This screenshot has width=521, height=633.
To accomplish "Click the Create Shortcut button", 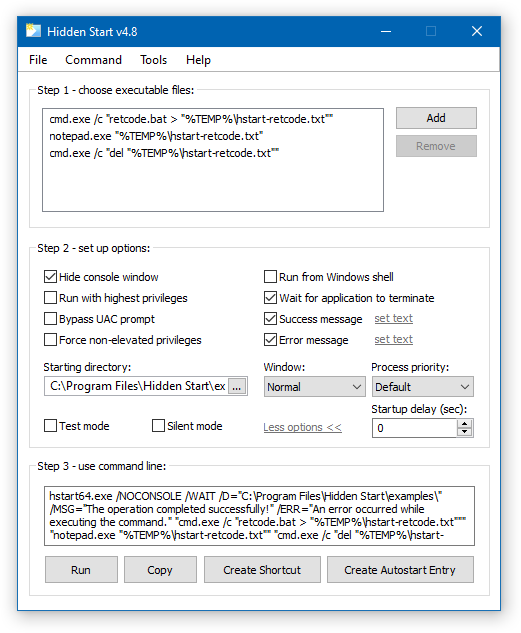I will pyautogui.click(x=262, y=570).
